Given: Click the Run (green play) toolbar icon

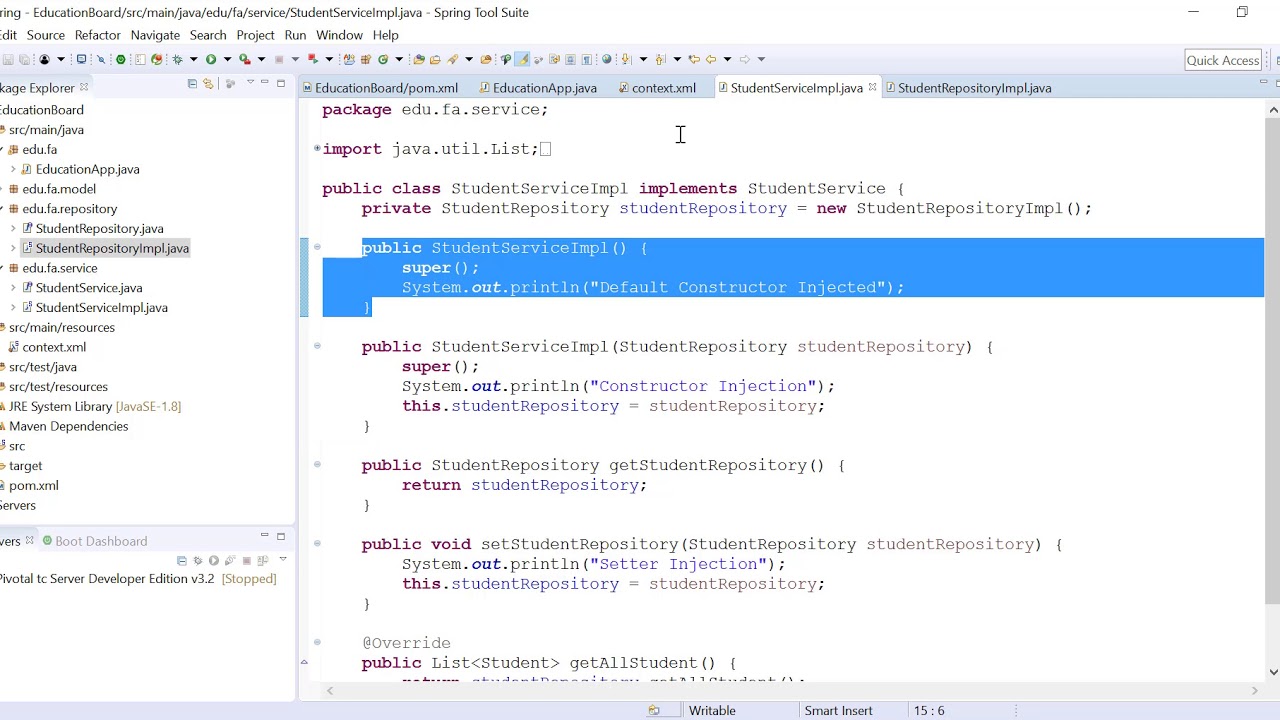Looking at the screenshot, I should coord(211,59).
